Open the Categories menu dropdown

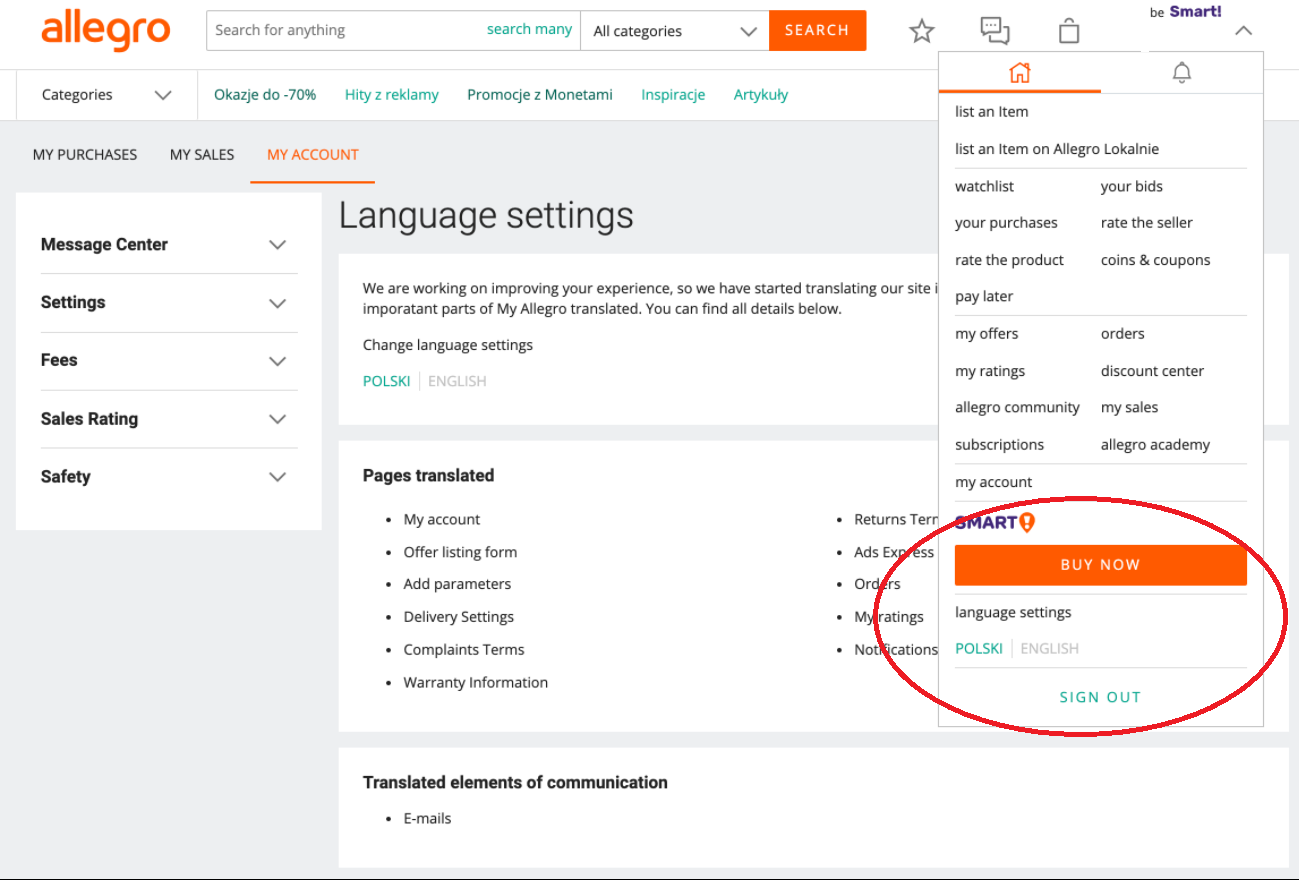click(x=106, y=95)
